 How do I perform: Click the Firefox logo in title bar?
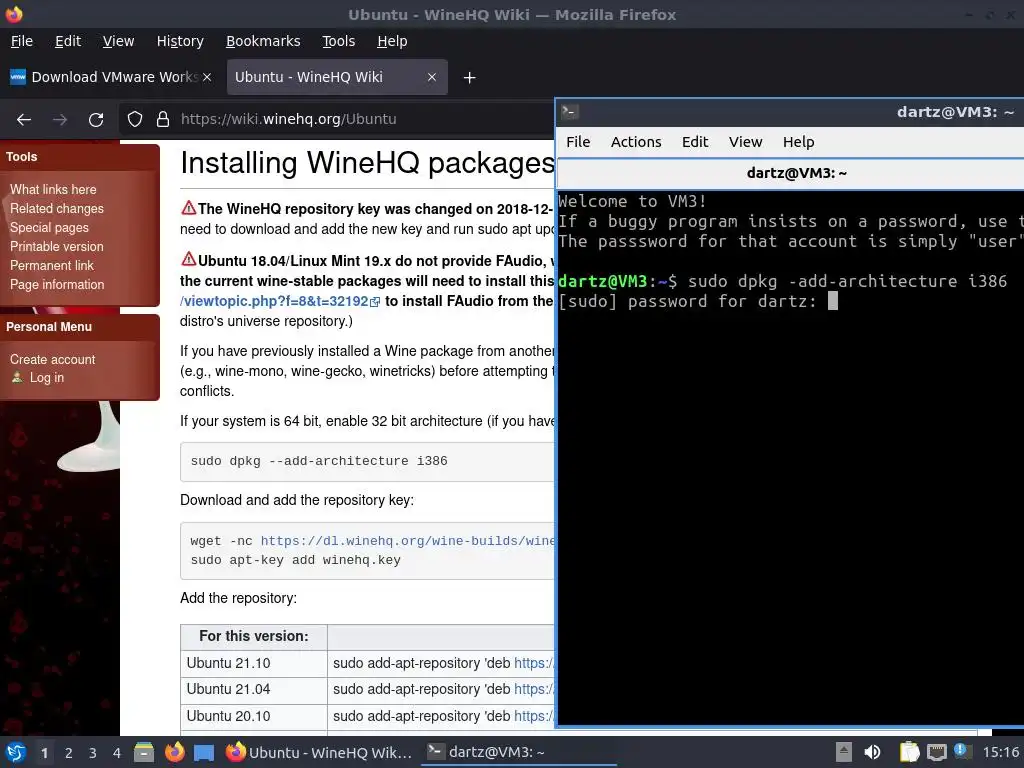14,14
